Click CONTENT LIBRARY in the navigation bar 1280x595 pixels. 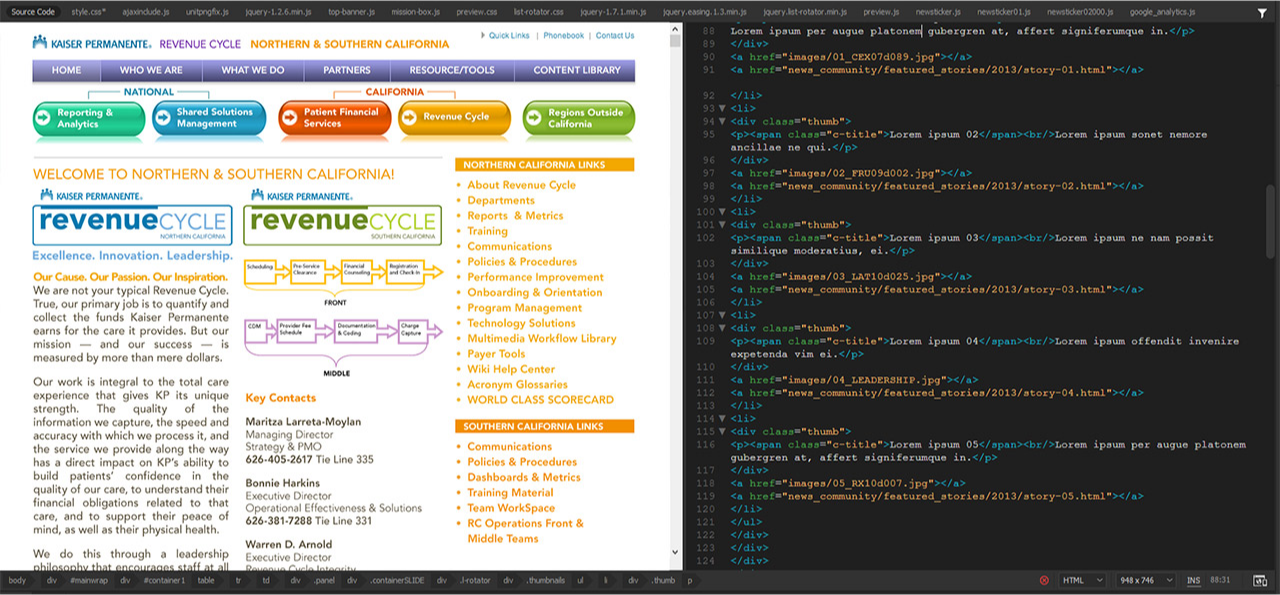576,70
